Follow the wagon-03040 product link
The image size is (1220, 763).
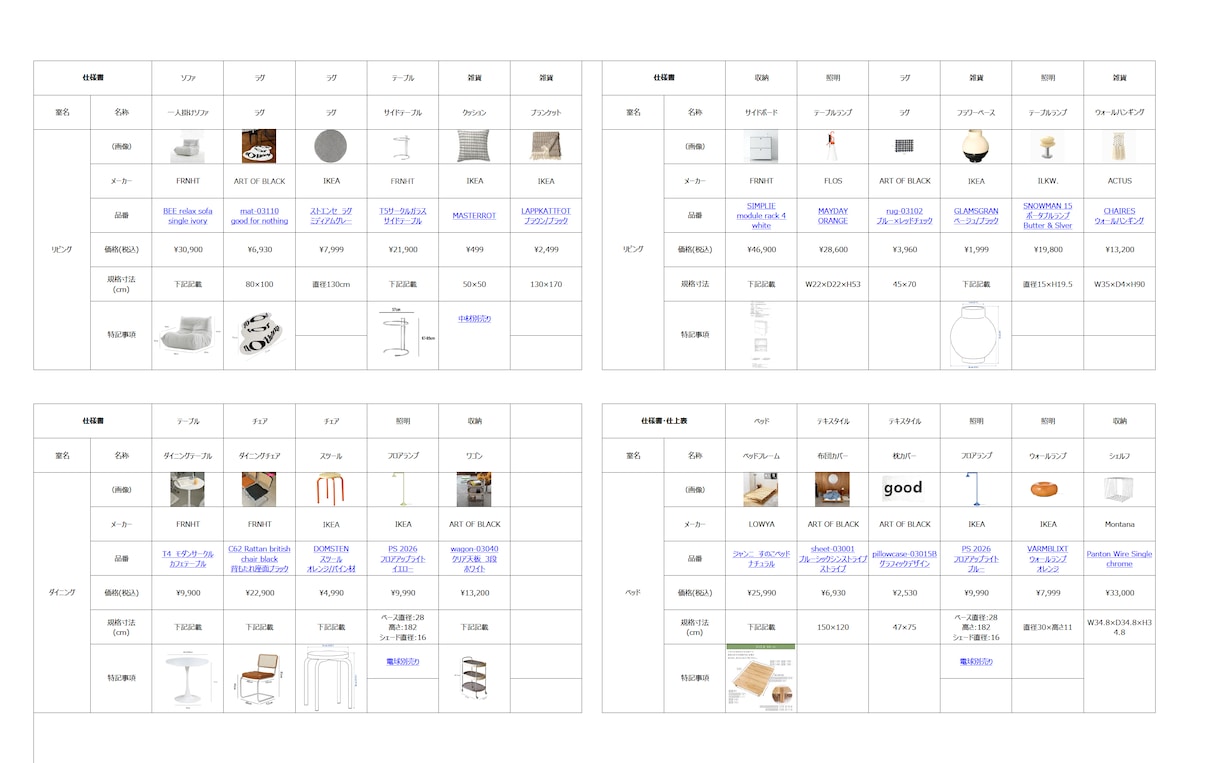click(474, 559)
